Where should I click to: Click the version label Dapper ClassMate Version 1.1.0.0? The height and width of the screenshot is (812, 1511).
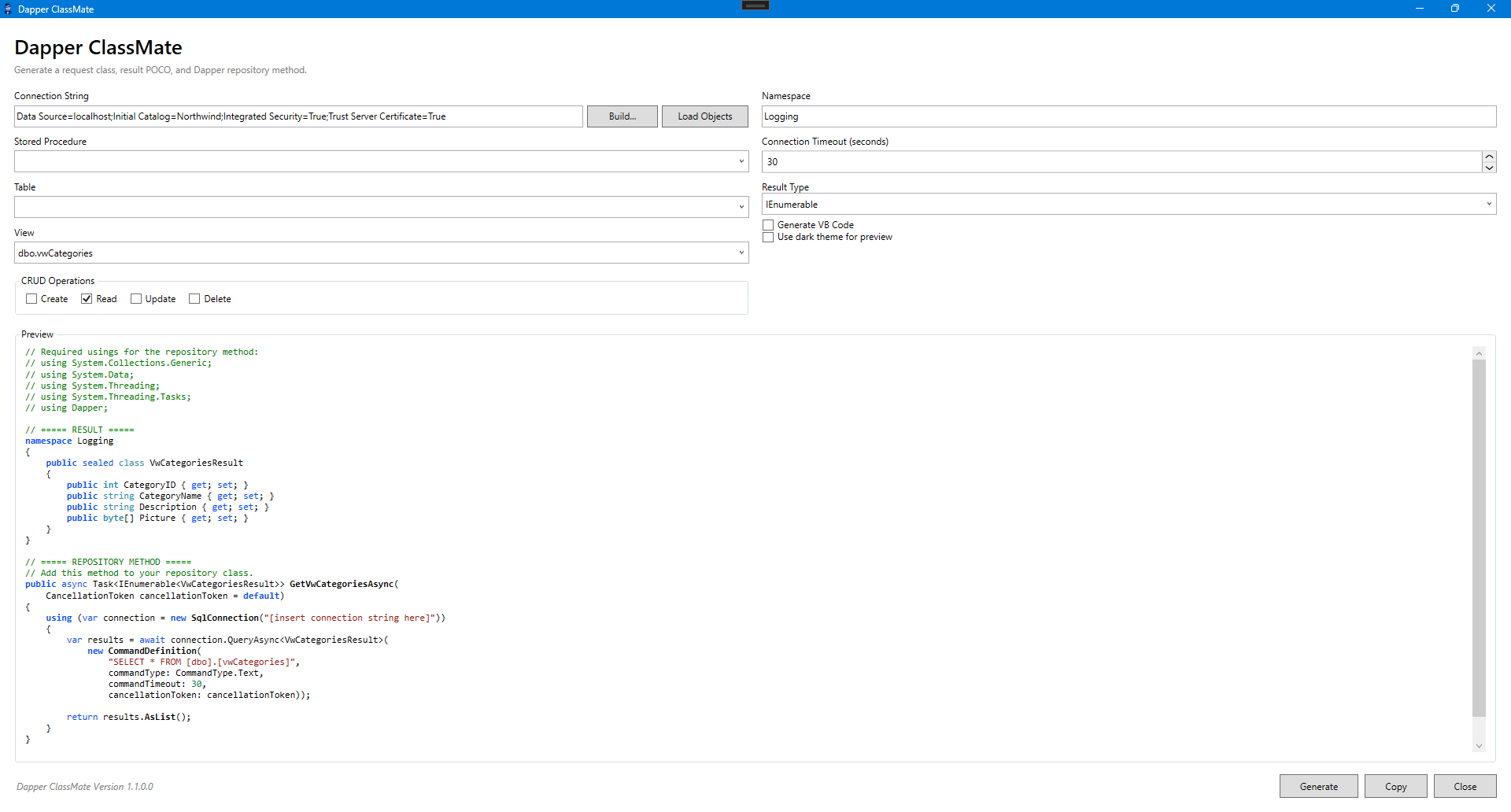pos(85,787)
